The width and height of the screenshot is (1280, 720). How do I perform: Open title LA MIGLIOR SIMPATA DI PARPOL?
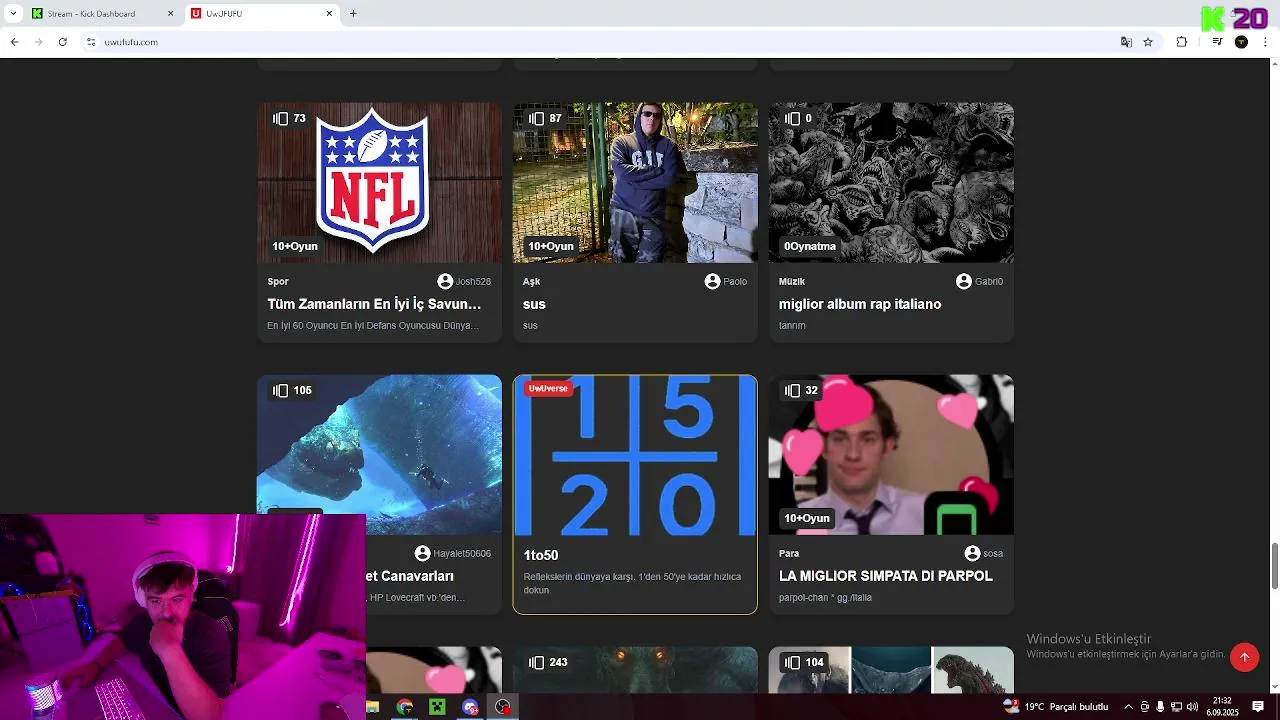click(886, 576)
